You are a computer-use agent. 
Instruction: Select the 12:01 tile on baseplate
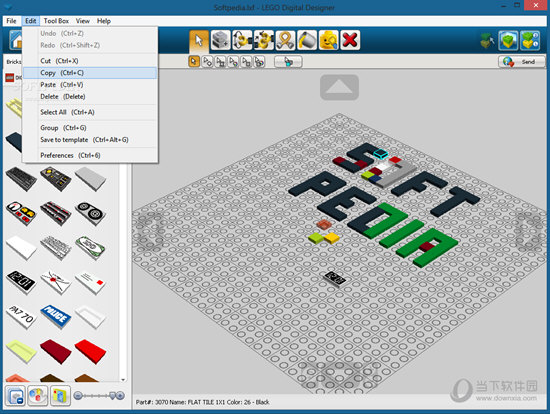tap(335, 279)
